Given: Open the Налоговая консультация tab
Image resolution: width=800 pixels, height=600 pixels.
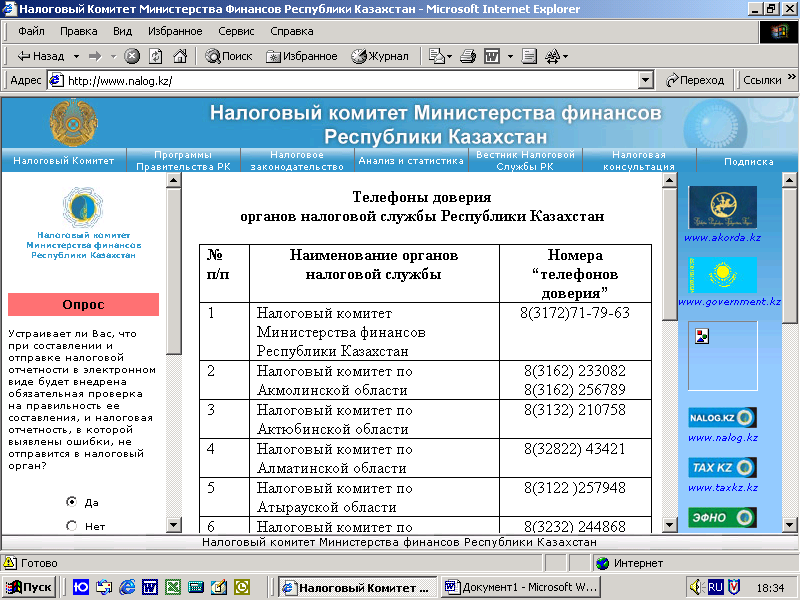Looking at the screenshot, I should click(x=639, y=161).
